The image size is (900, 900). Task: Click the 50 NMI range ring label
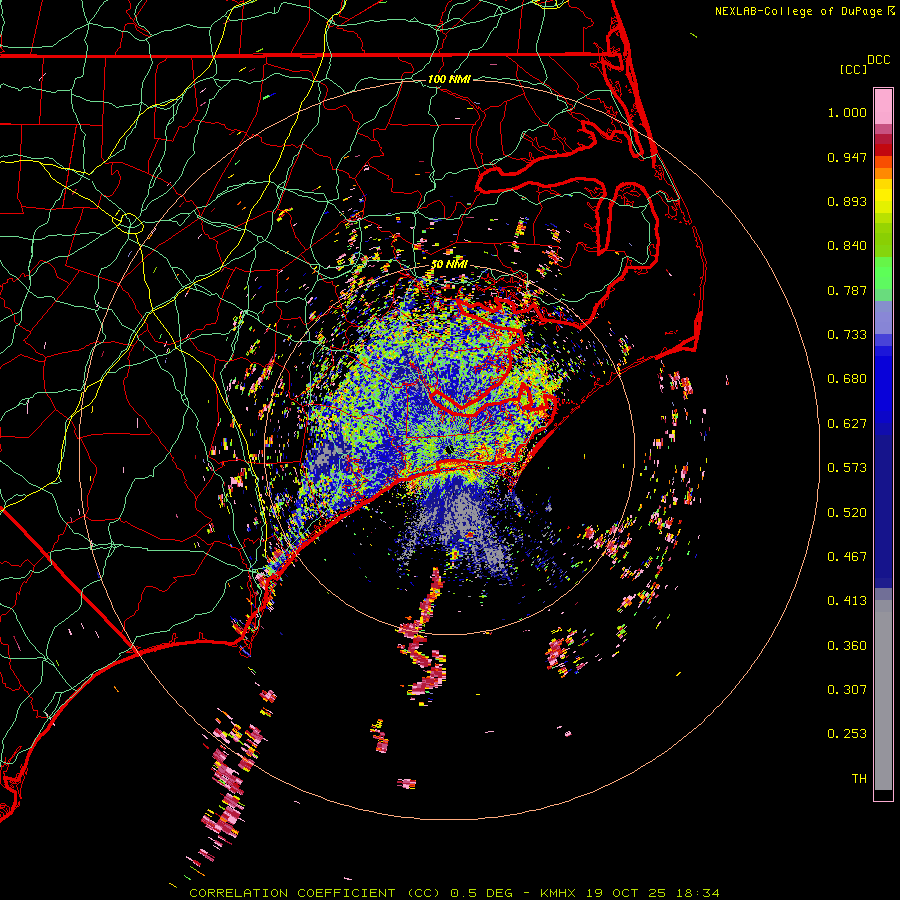[449, 264]
